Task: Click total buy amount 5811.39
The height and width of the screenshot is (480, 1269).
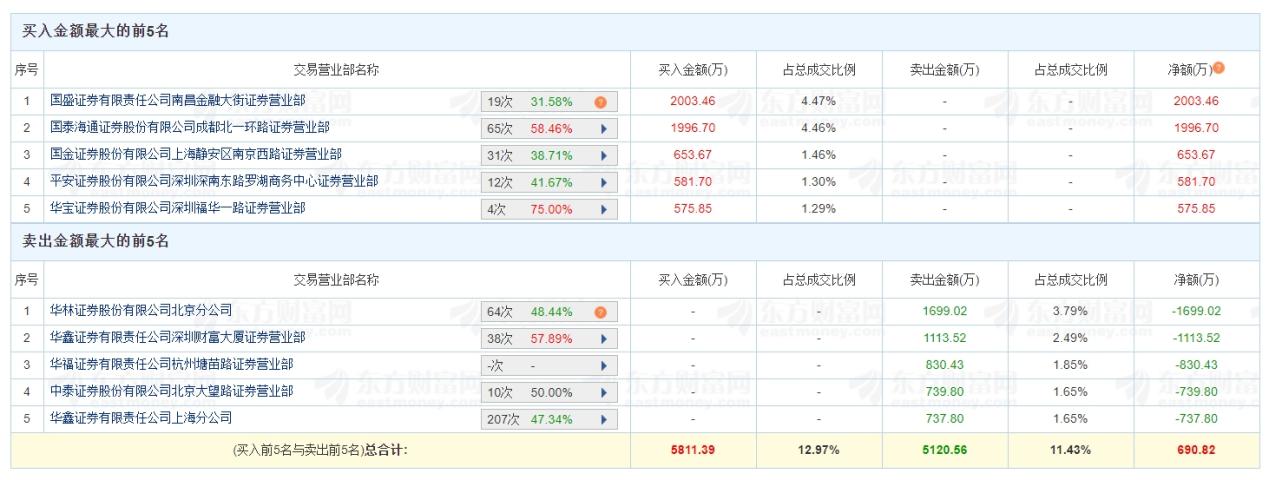Action: pyautogui.click(x=692, y=450)
